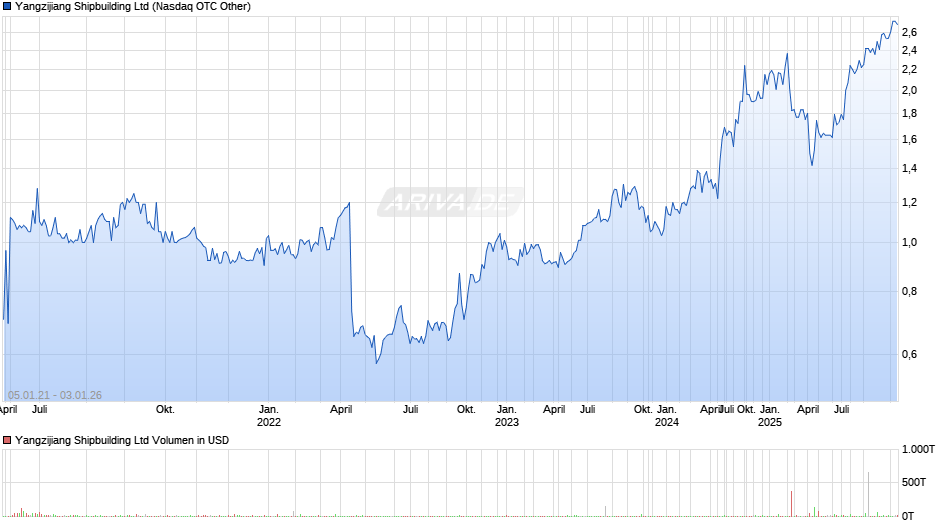Click the date range text '05.01.21 - 03.01.26'
Viewport: 940px width, 526px height.
pyautogui.click(x=55, y=395)
